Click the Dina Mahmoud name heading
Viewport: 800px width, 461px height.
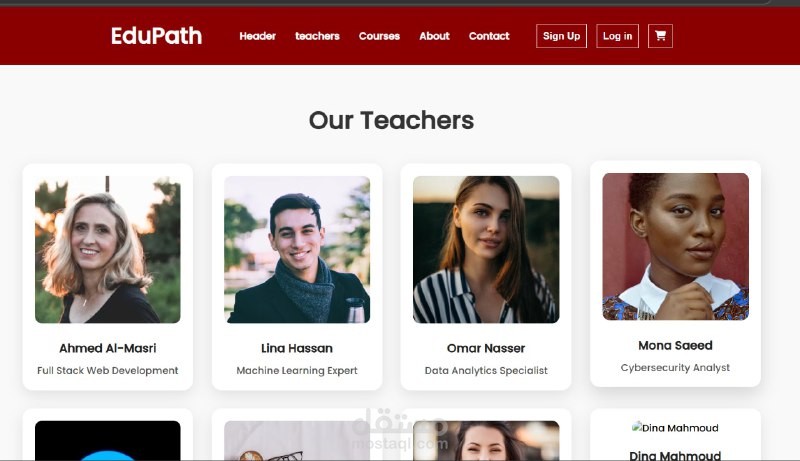point(675,455)
